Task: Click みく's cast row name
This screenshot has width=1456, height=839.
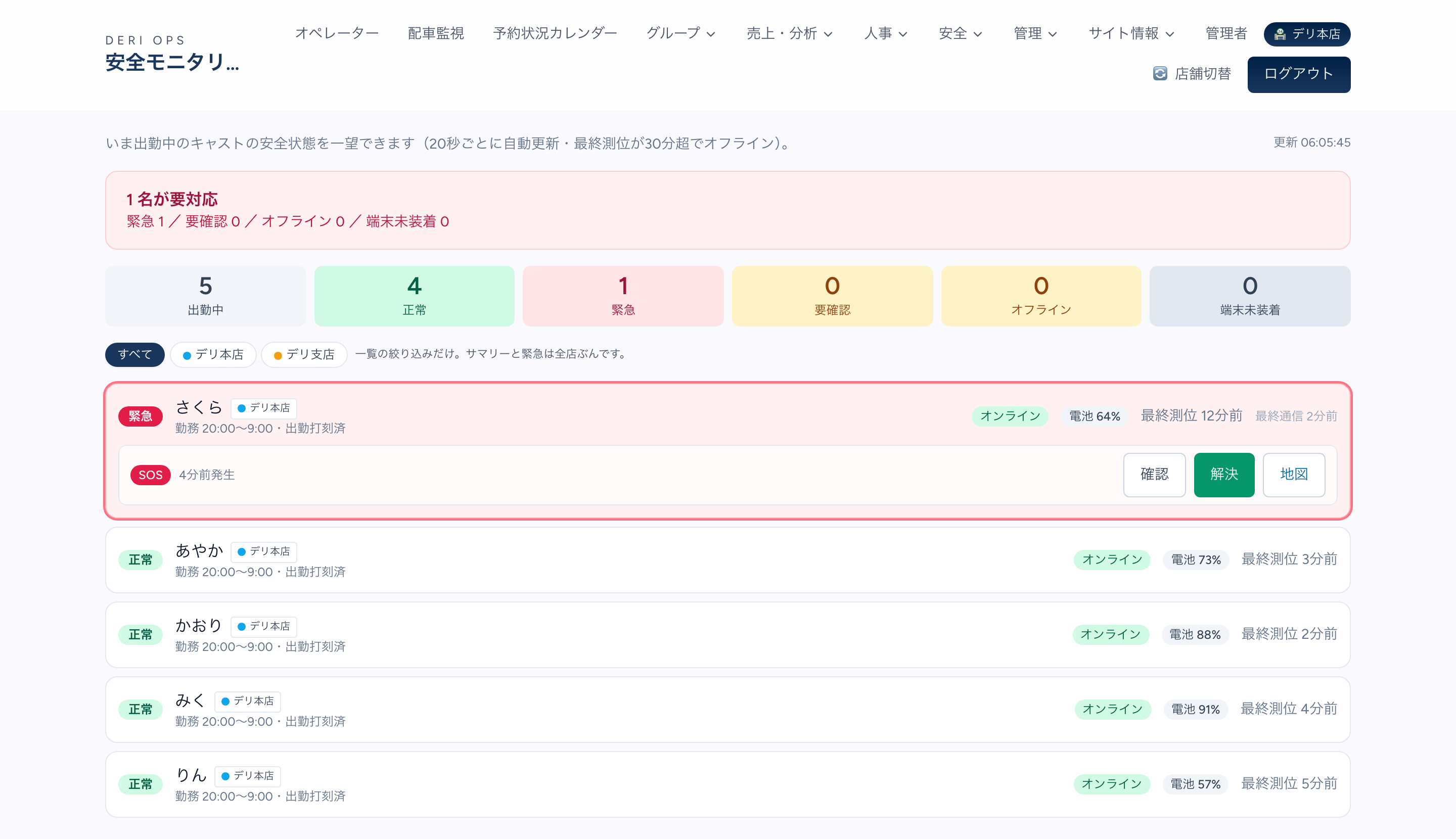Action: point(190,700)
